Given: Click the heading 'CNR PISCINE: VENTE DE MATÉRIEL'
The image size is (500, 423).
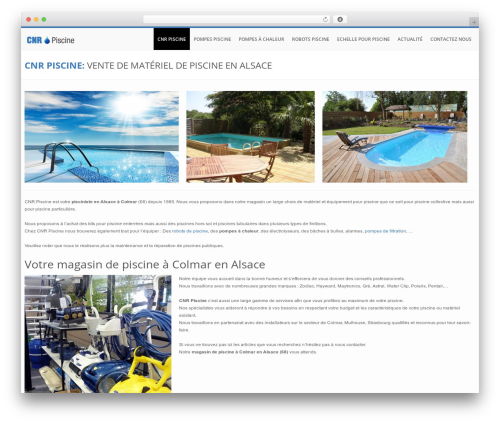Looking at the screenshot, I should pyautogui.click(x=148, y=66).
